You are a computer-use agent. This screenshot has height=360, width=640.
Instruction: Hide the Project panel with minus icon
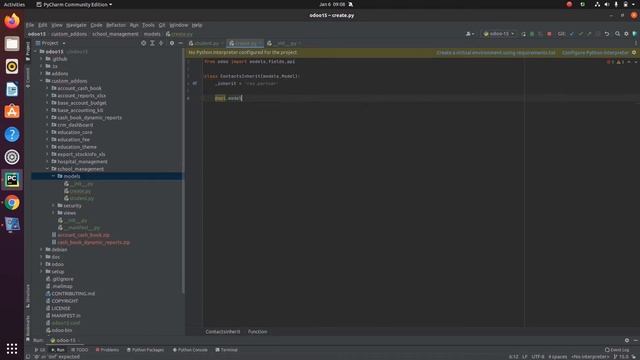tap(180, 43)
